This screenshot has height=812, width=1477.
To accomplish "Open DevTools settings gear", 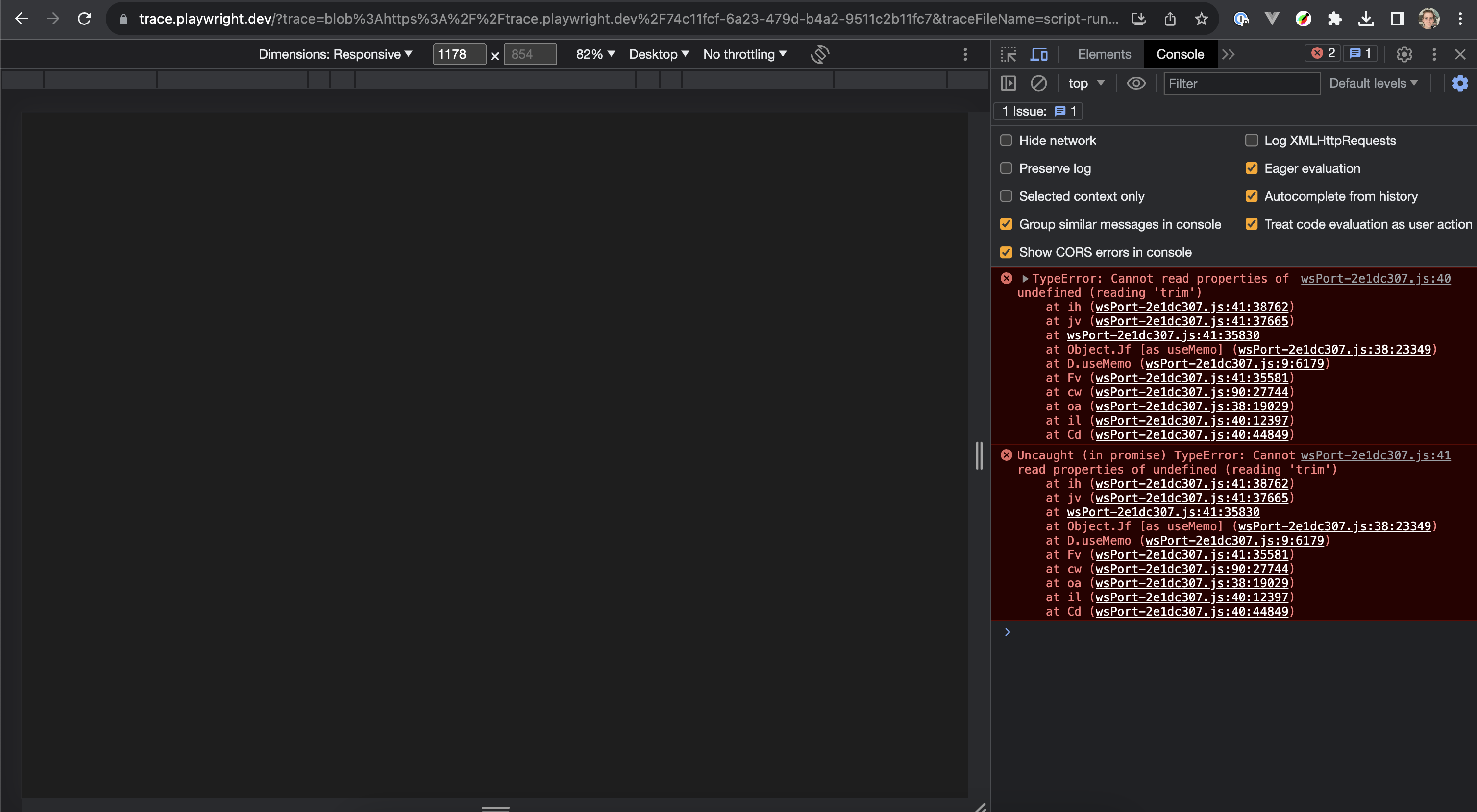I will click(1404, 54).
